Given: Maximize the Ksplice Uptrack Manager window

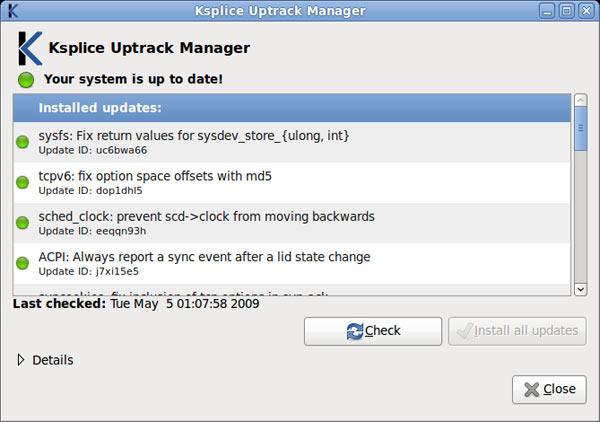Looking at the screenshot, I should [566, 11].
